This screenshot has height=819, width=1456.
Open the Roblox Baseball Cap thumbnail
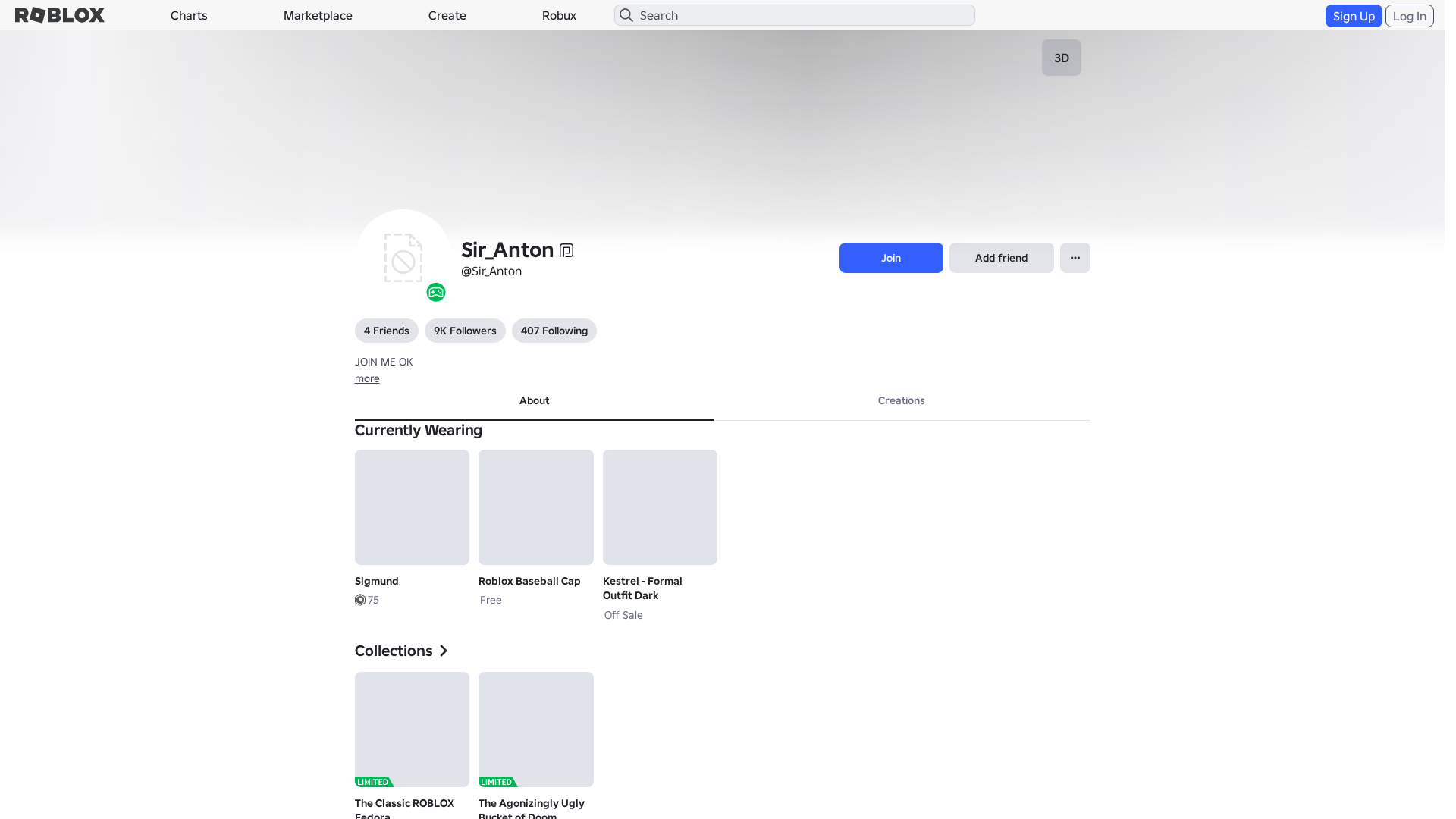(x=536, y=507)
